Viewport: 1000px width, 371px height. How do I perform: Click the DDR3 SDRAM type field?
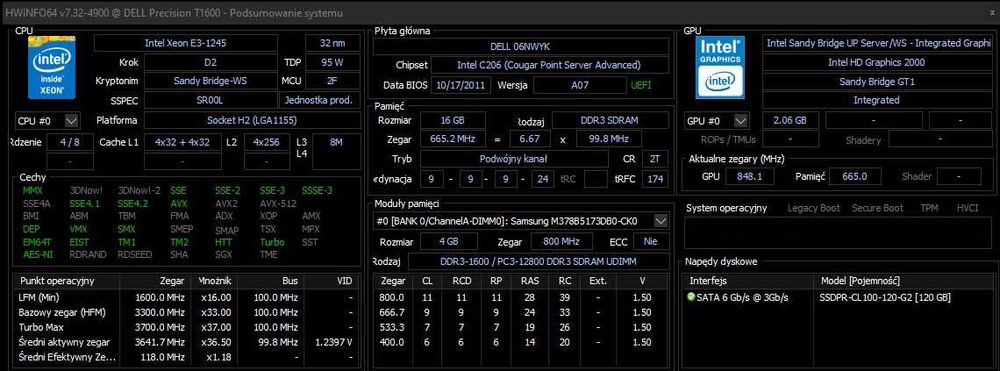610,120
